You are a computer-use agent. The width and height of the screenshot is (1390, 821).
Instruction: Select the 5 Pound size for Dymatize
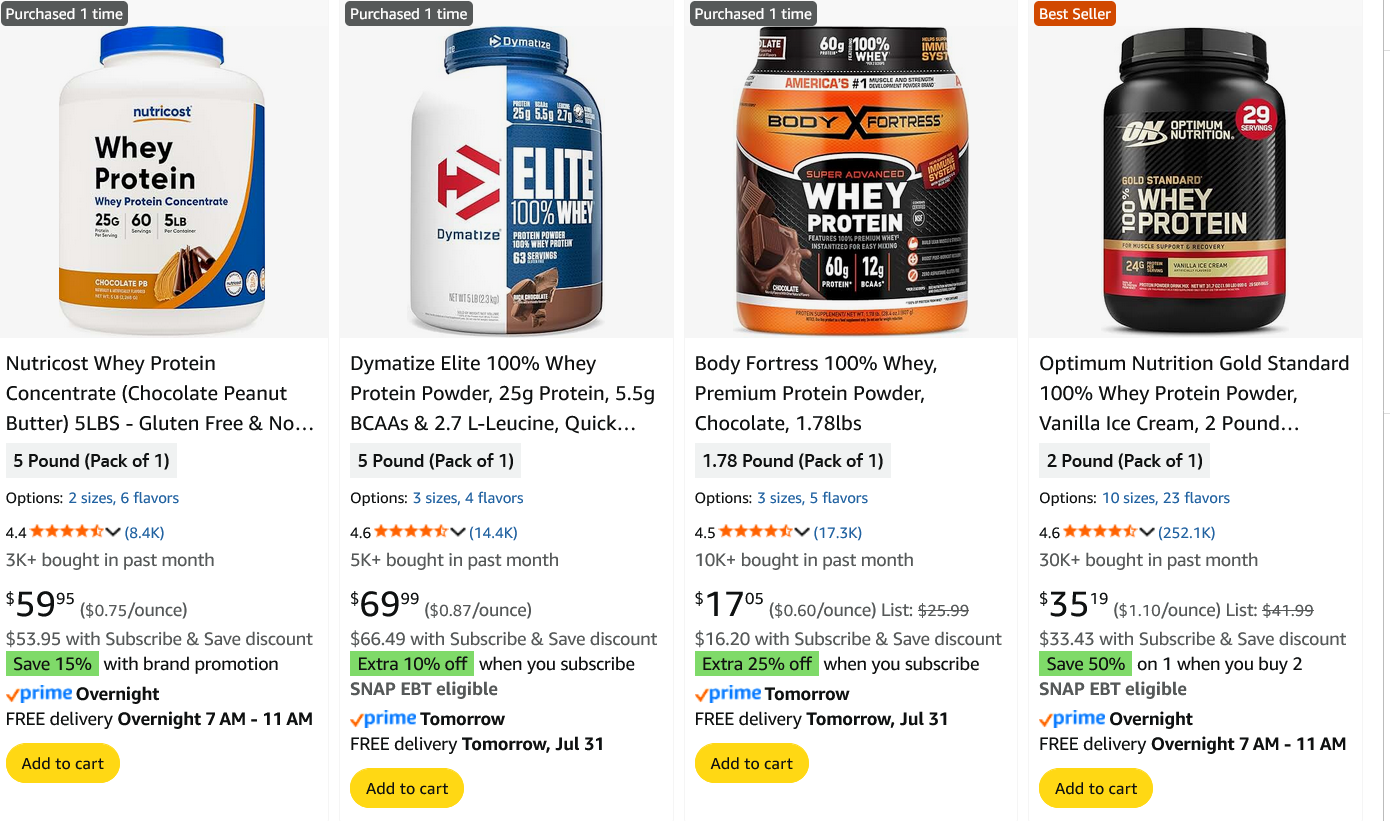pyautogui.click(x=436, y=461)
